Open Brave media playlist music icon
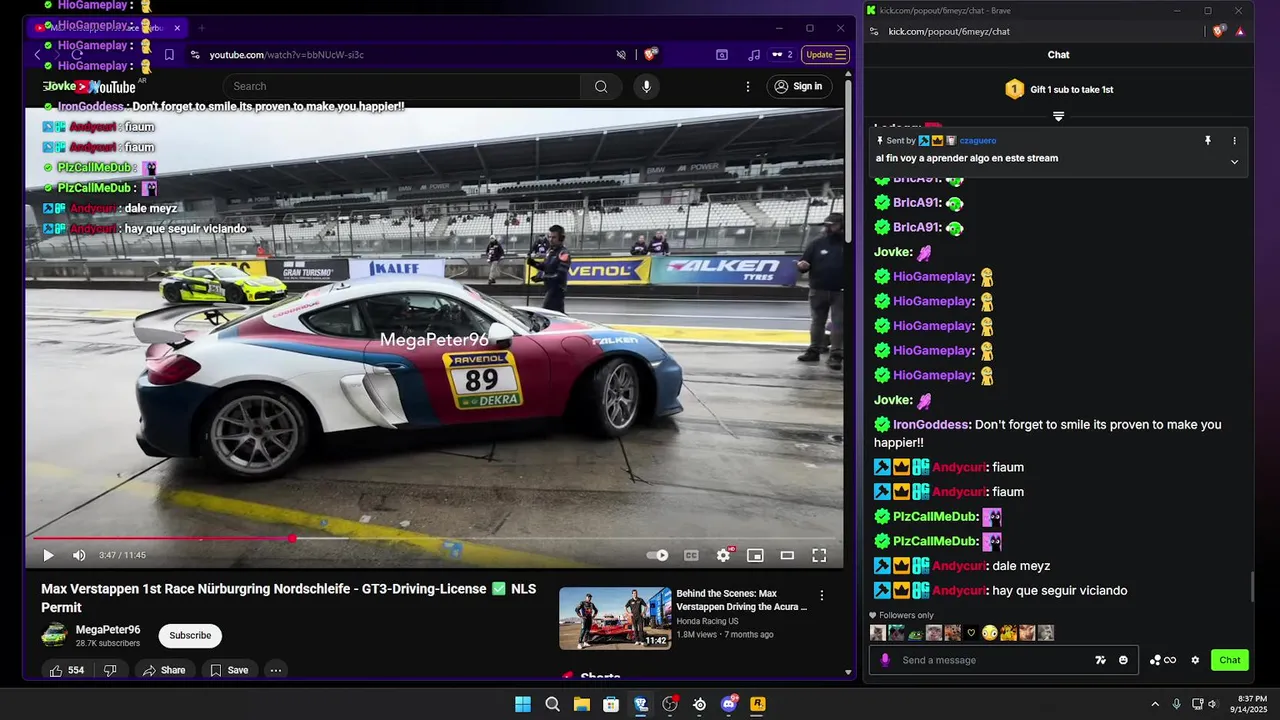The image size is (1280, 720). [x=754, y=55]
